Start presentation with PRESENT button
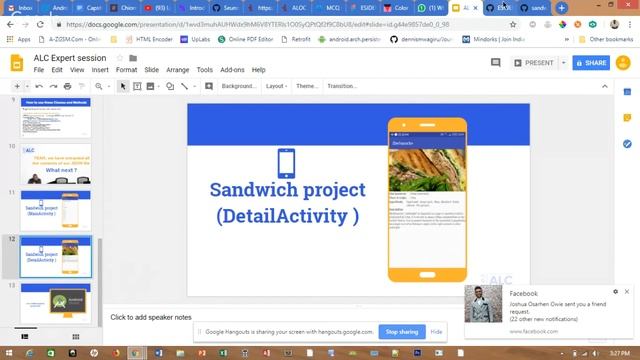 pyautogui.click(x=533, y=63)
